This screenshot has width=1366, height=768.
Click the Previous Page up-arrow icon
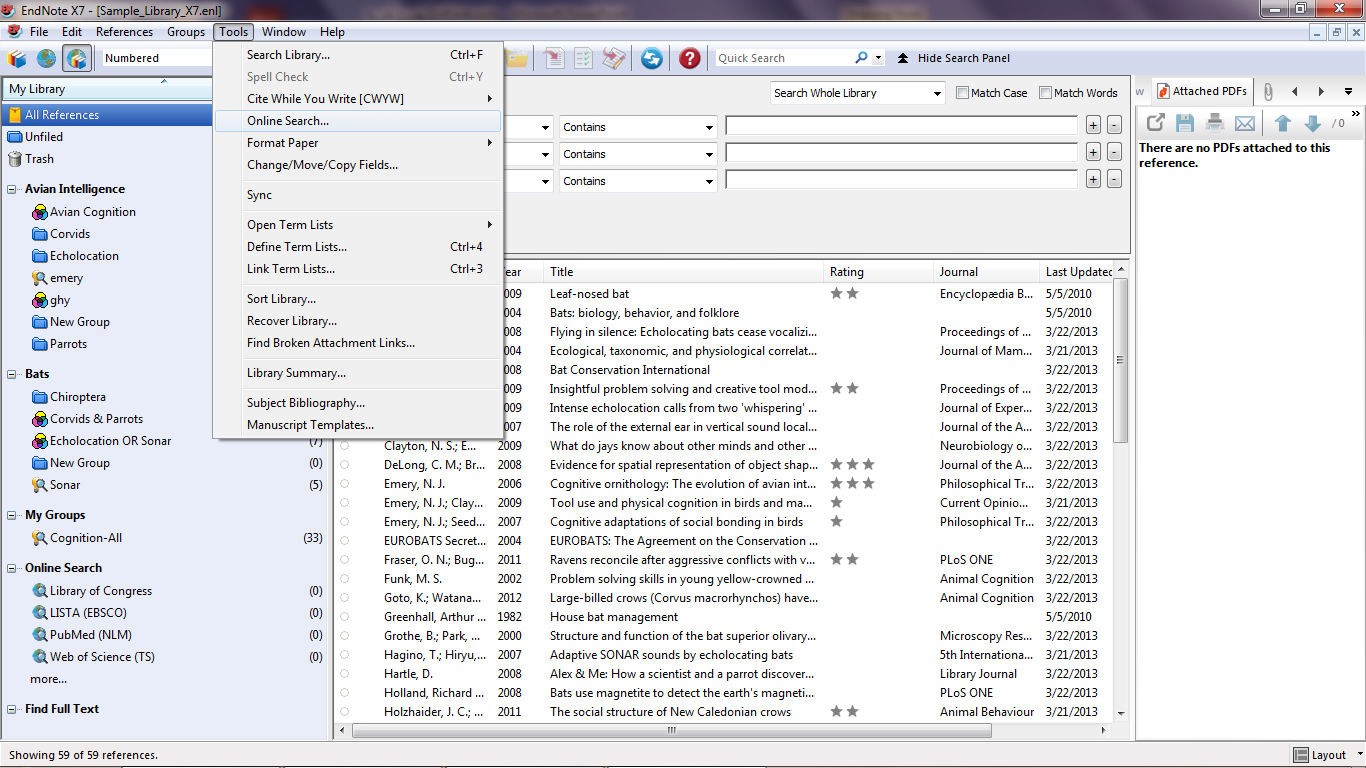[x=1283, y=123]
